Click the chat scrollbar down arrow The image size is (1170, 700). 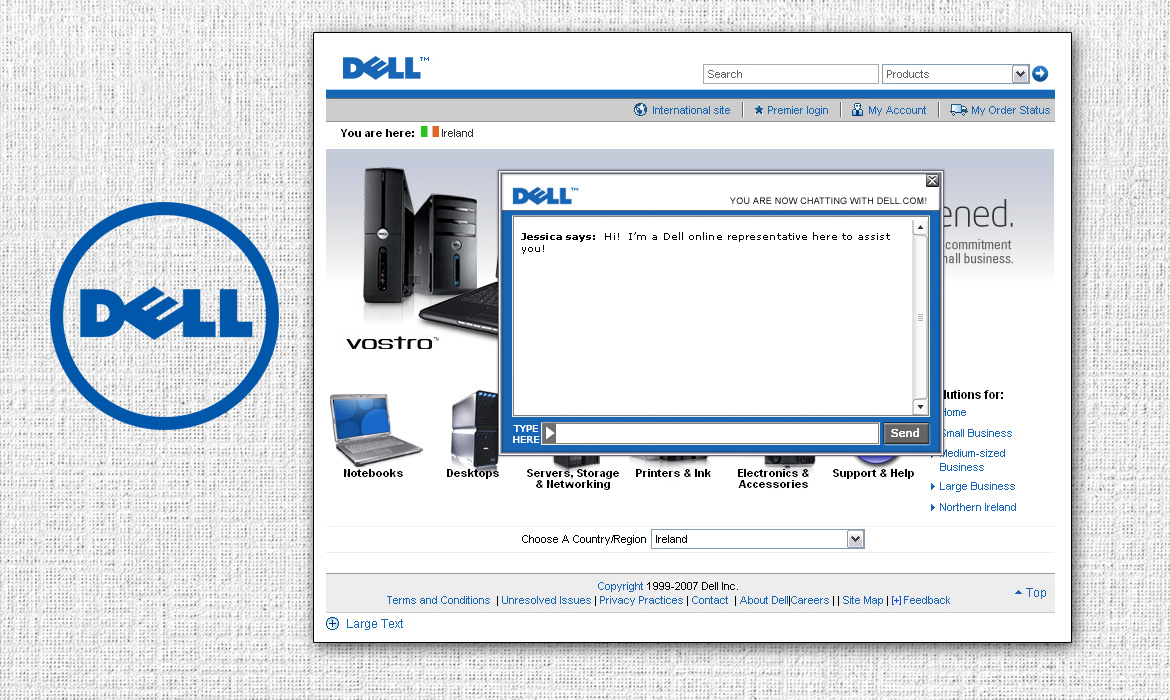pos(920,407)
